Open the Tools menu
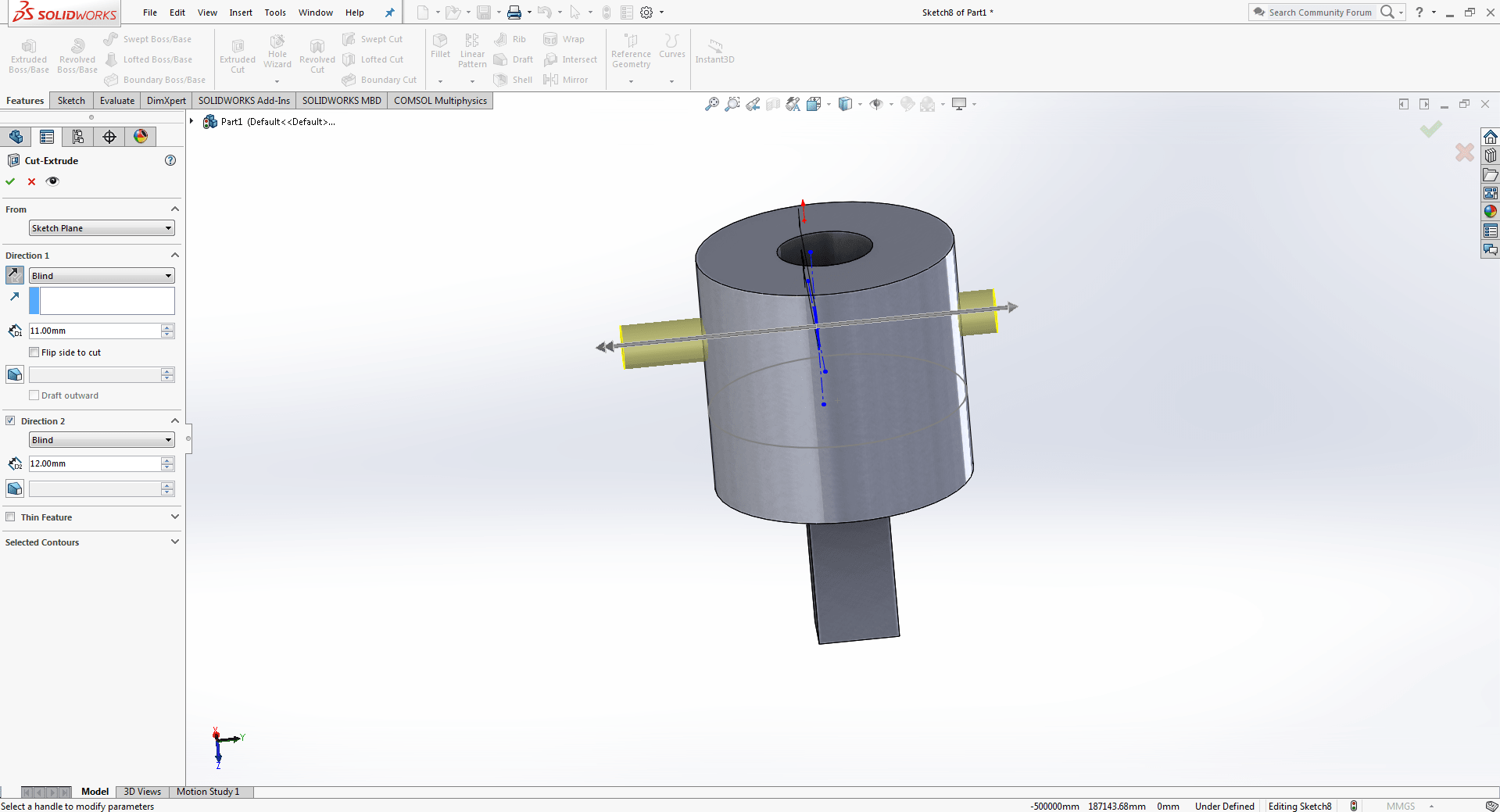The width and height of the screenshot is (1500, 812). (x=275, y=13)
